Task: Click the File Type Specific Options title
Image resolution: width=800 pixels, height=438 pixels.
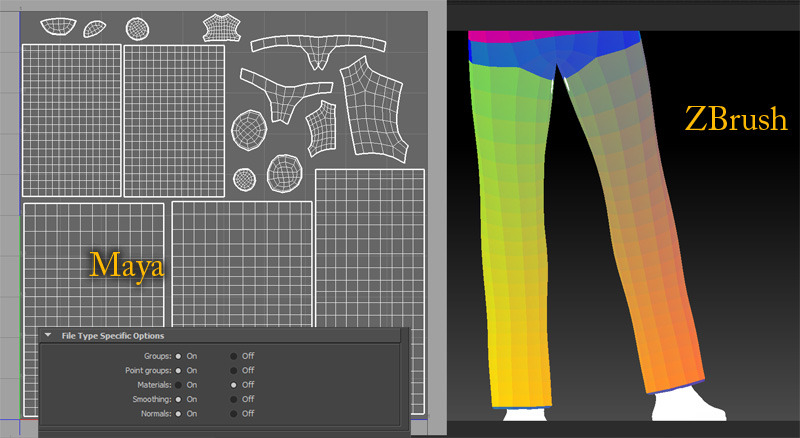Action: 113,336
